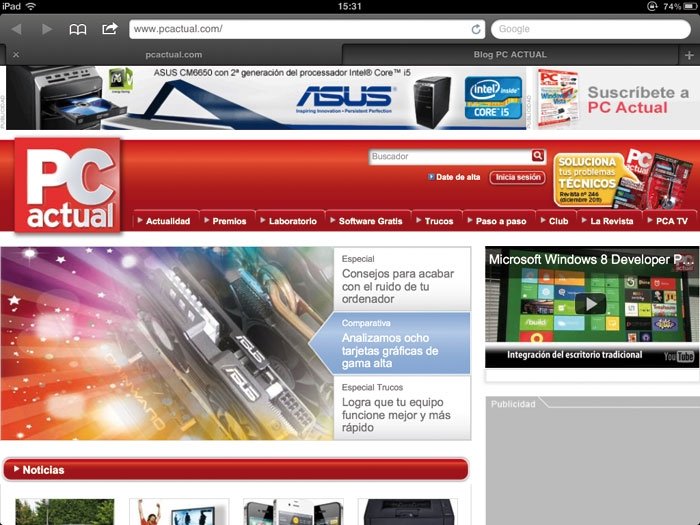Image resolution: width=700 pixels, height=525 pixels.
Task: Open the news thumbnail with trees
Action: (65, 512)
